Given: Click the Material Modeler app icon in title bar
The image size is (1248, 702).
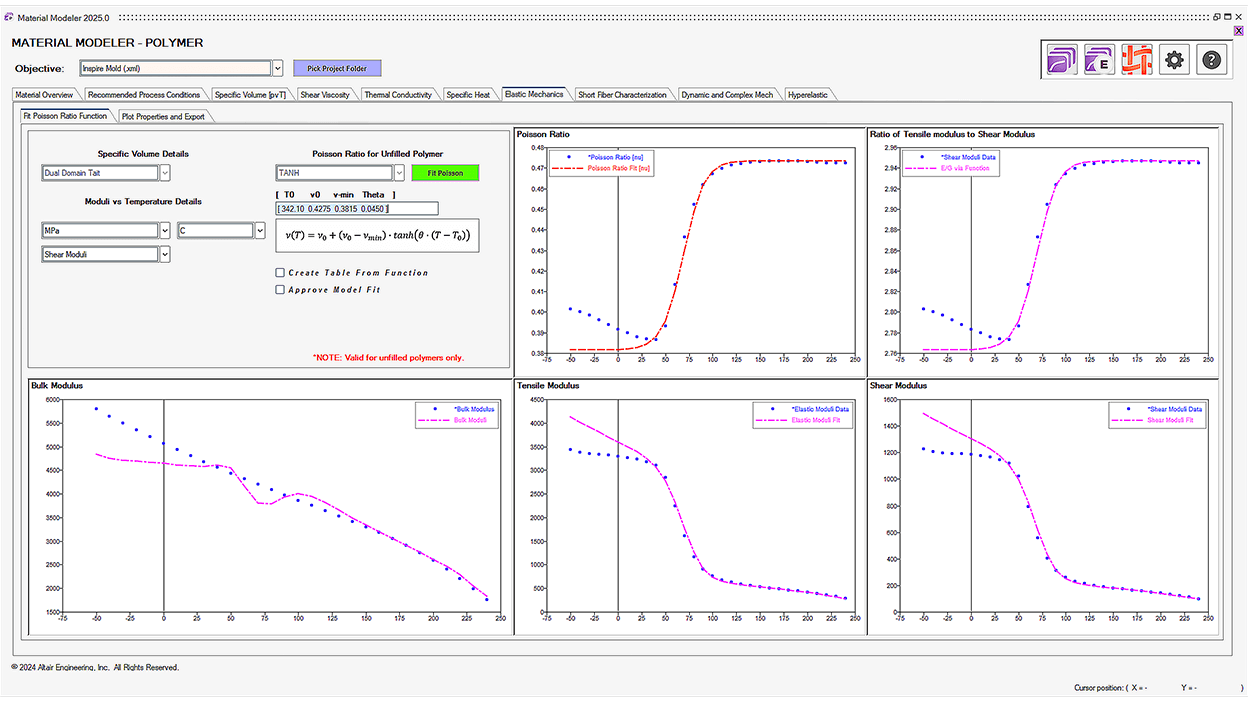Looking at the screenshot, I should [x=9, y=17].
